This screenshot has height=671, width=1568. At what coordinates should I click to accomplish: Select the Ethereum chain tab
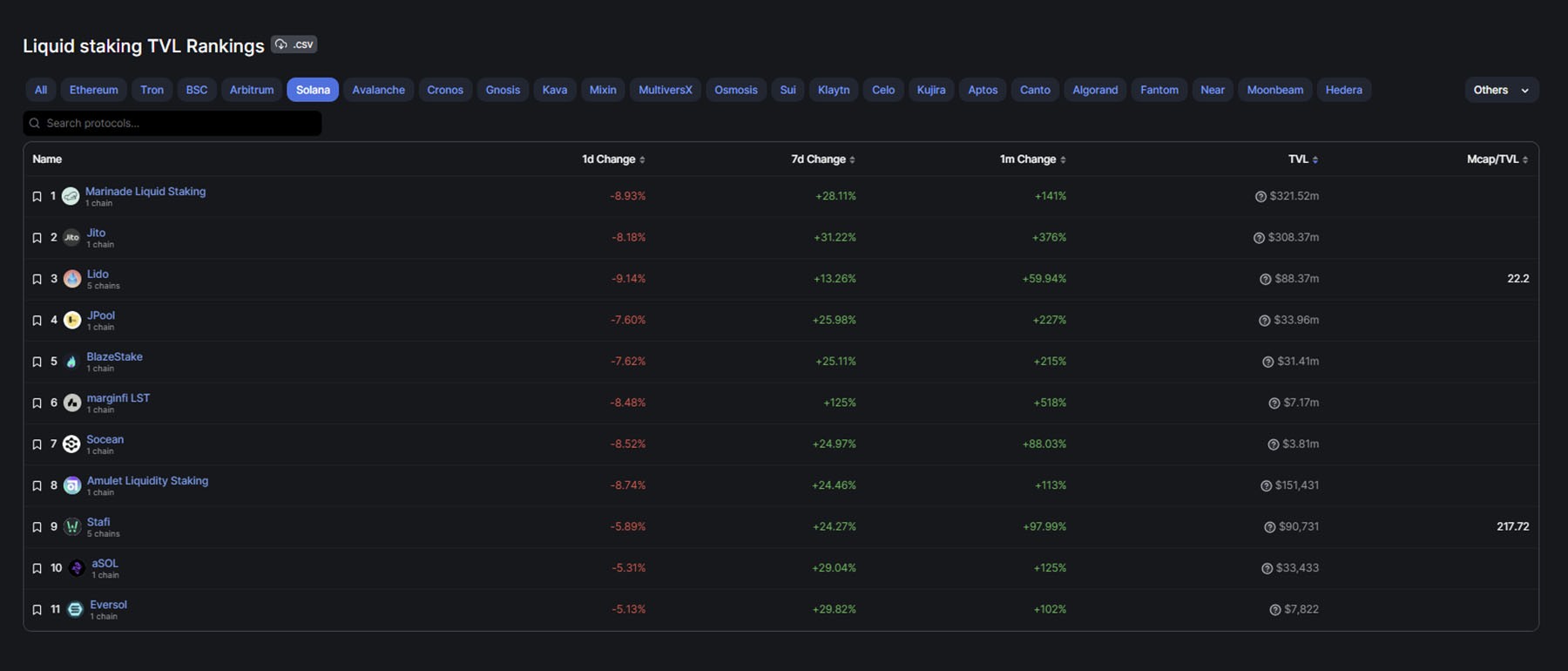tap(93, 90)
